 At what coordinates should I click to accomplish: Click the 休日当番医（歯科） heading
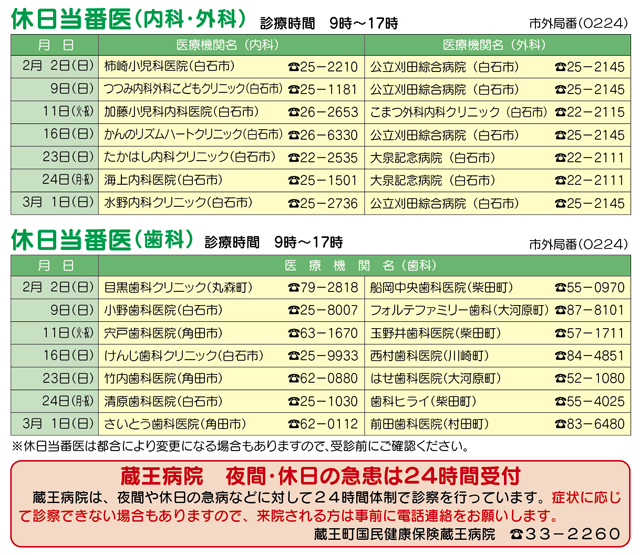pos(104,240)
